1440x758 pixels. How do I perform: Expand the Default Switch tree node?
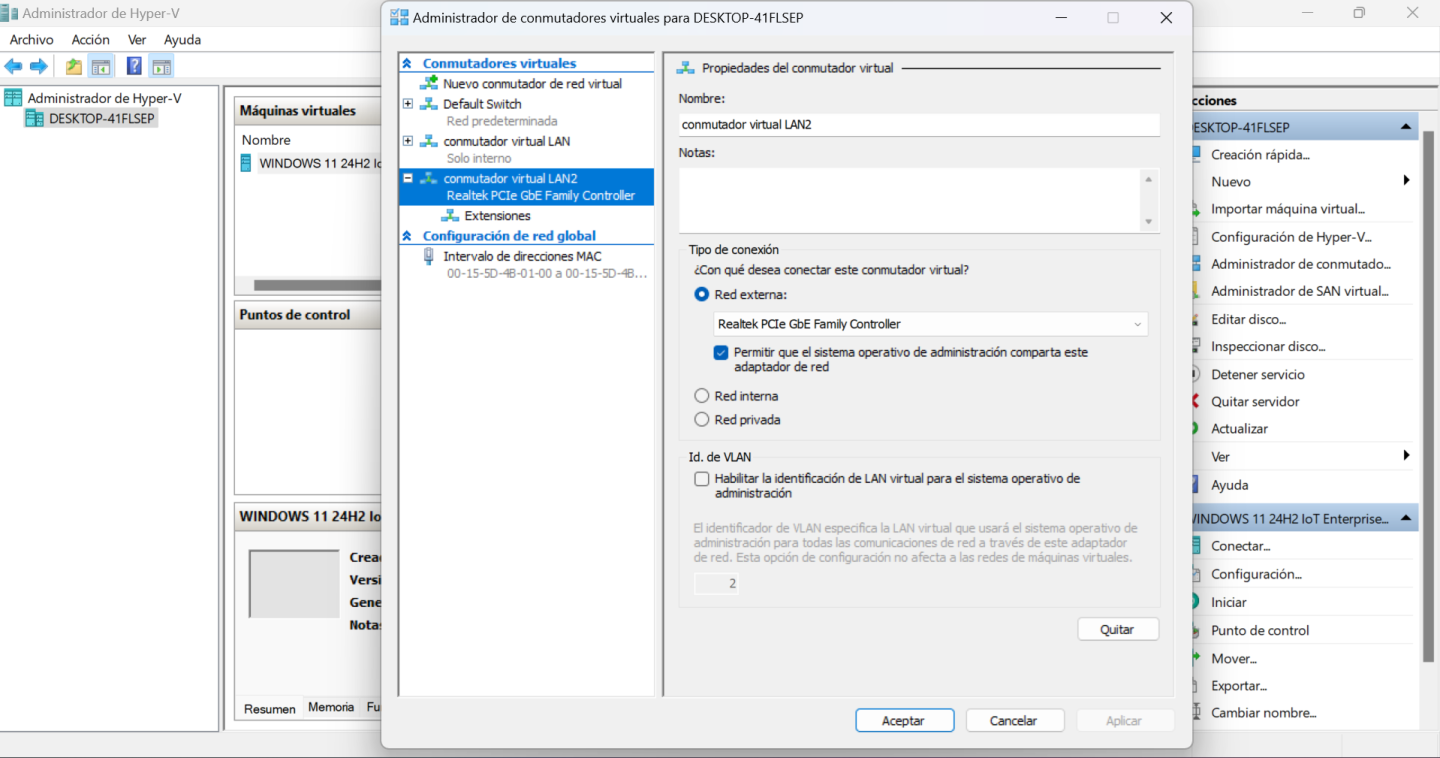pyautogui.click(x=408, y=104)
